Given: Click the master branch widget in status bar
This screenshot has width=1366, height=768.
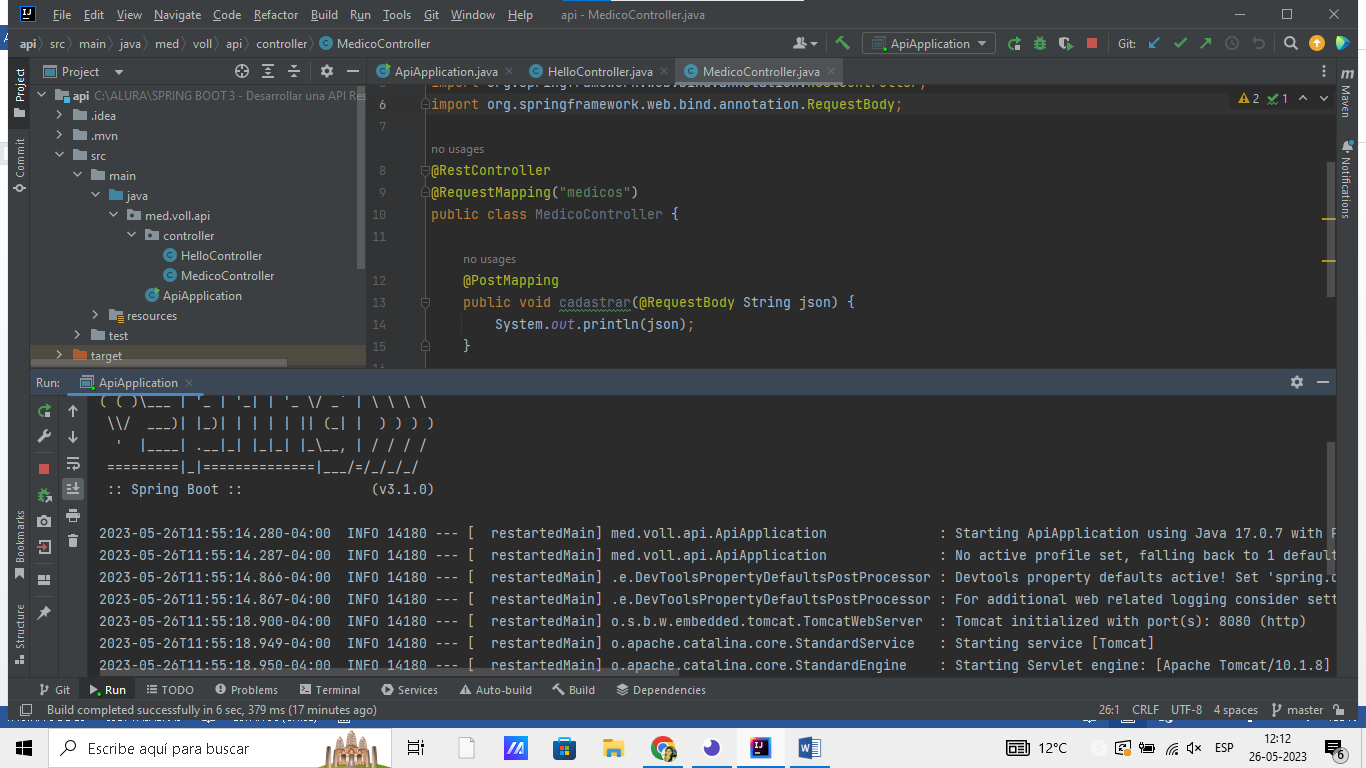Looking at the screenshot, I should tap(1298, 709).
